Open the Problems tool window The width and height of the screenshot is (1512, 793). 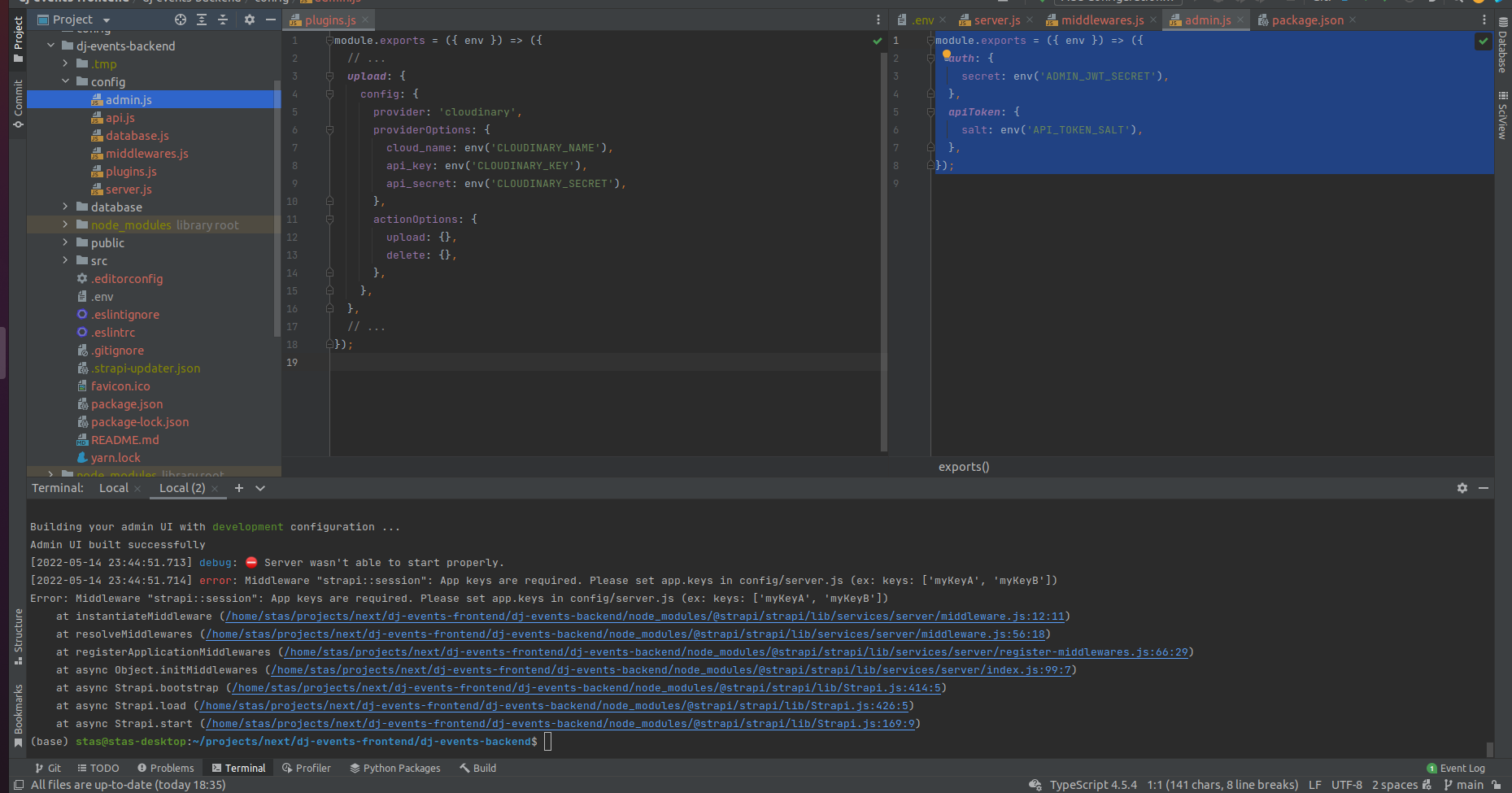point(166,768)
